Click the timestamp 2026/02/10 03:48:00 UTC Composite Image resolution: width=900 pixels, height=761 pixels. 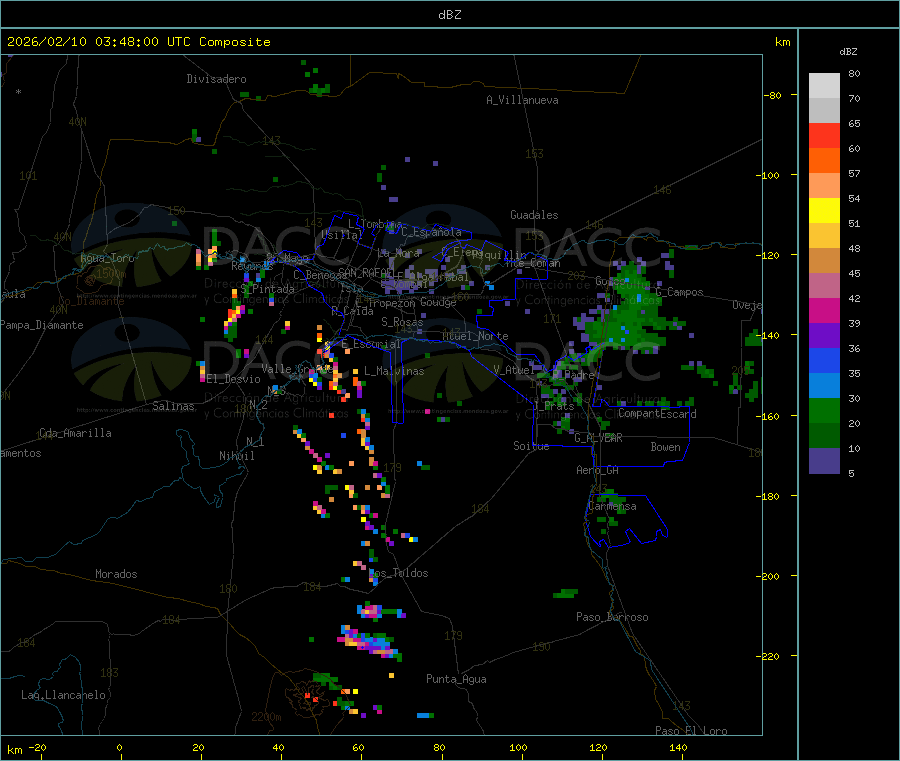click(138, 42)
